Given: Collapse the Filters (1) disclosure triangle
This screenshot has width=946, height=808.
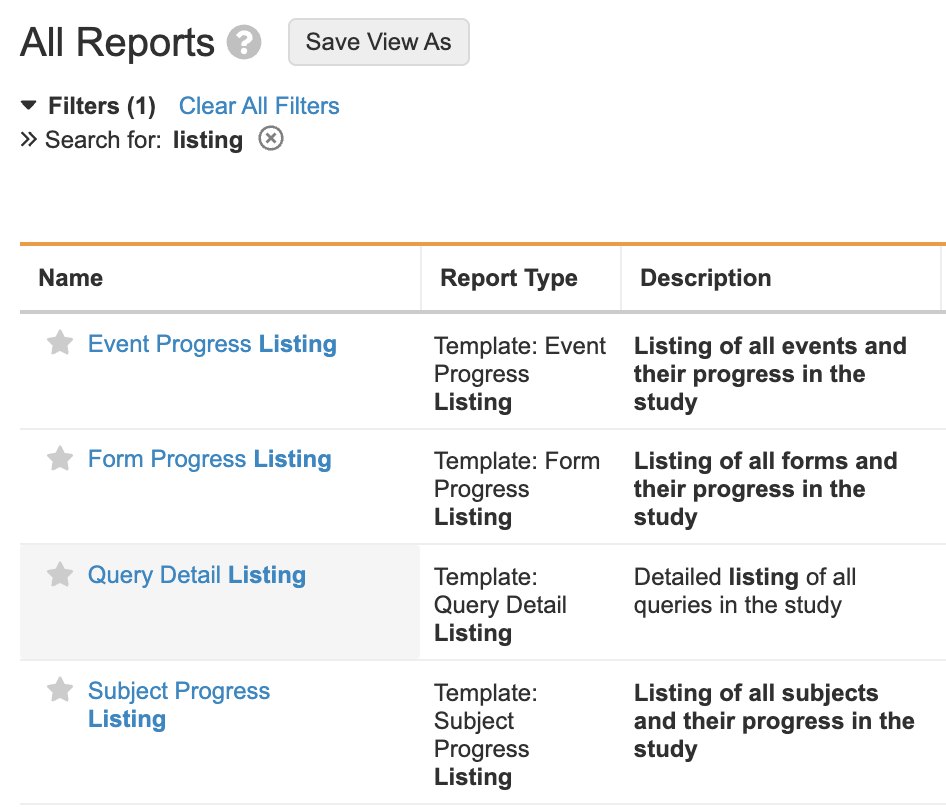Looking at the screenshot, I should click(x=29, y=106).
